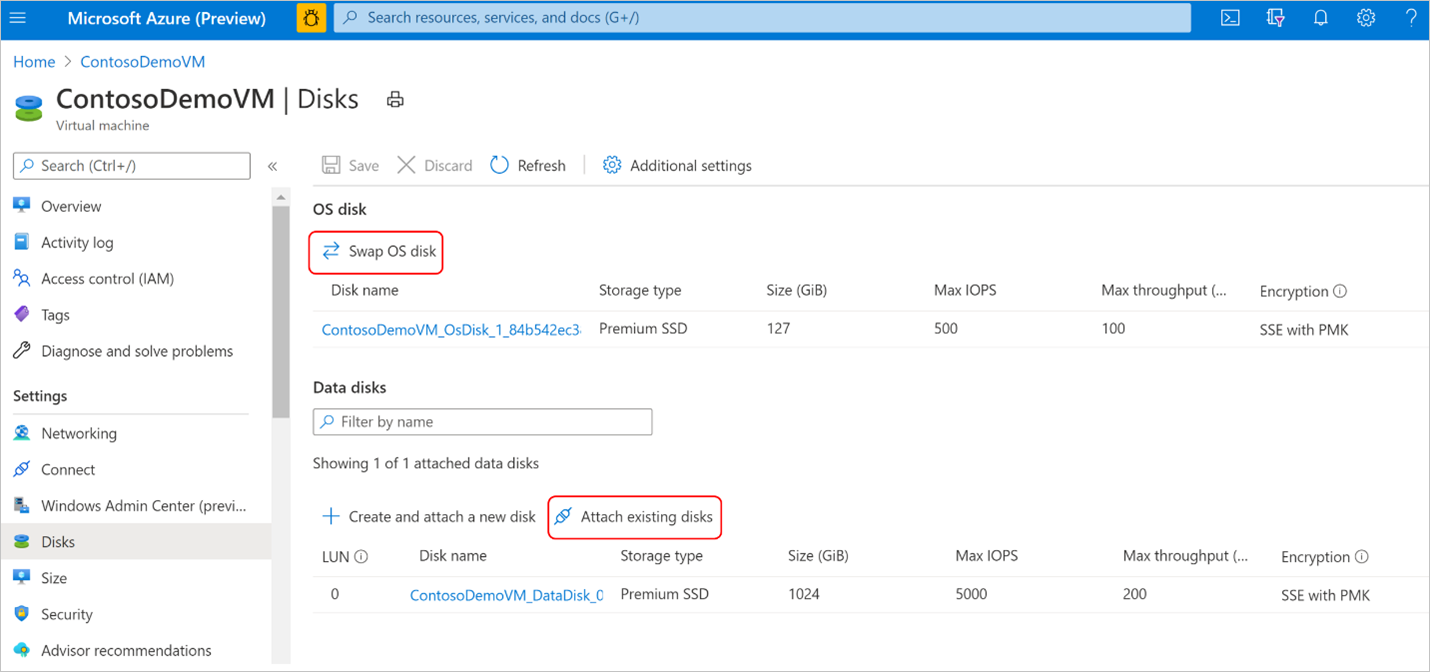Click the preview bug report icon
Viewport: 1430px width, 672px height.
[x=312, y=18]
